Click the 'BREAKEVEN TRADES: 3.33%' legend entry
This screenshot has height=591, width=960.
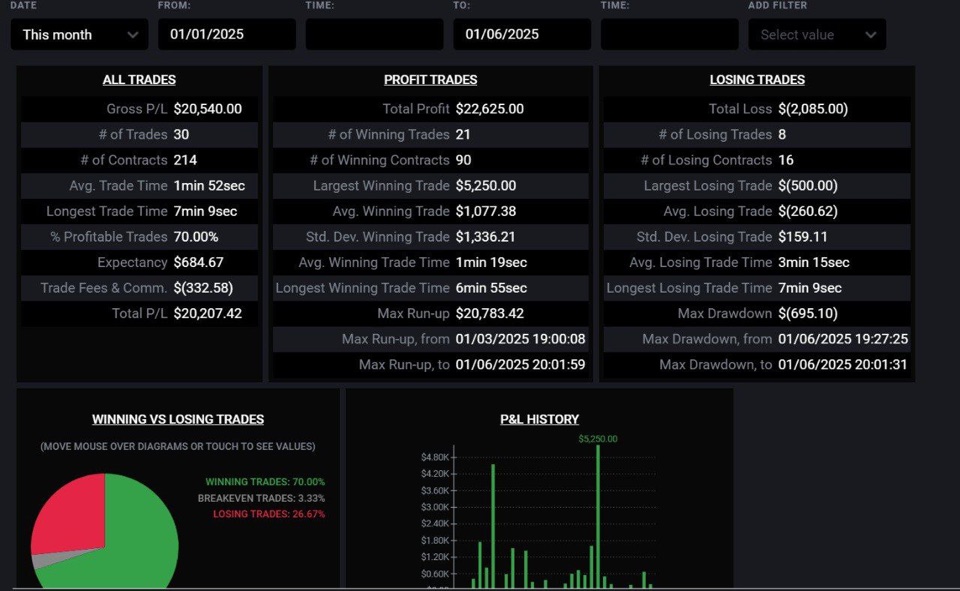(x=261, y=498)
